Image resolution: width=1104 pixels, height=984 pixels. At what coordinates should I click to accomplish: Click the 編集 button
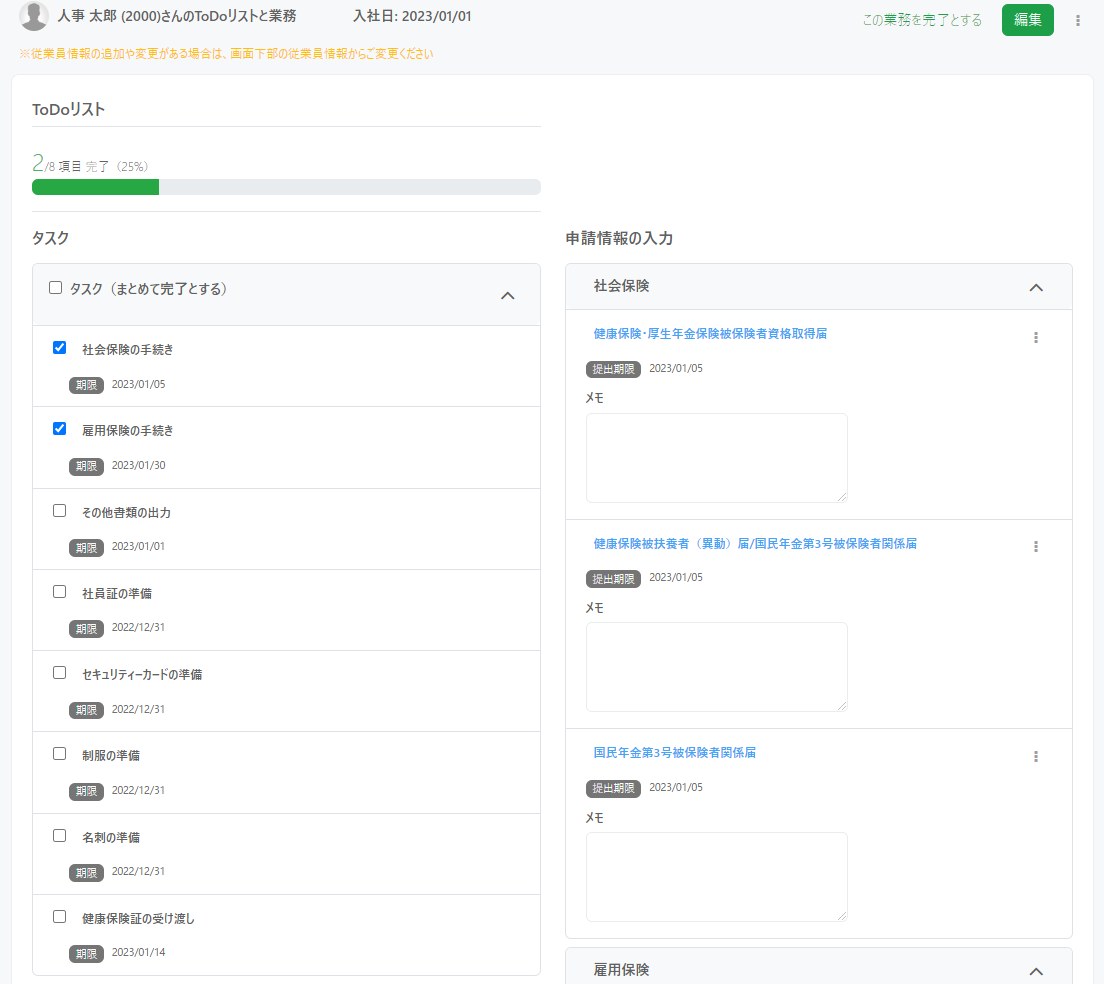[x=1027, y=20]
